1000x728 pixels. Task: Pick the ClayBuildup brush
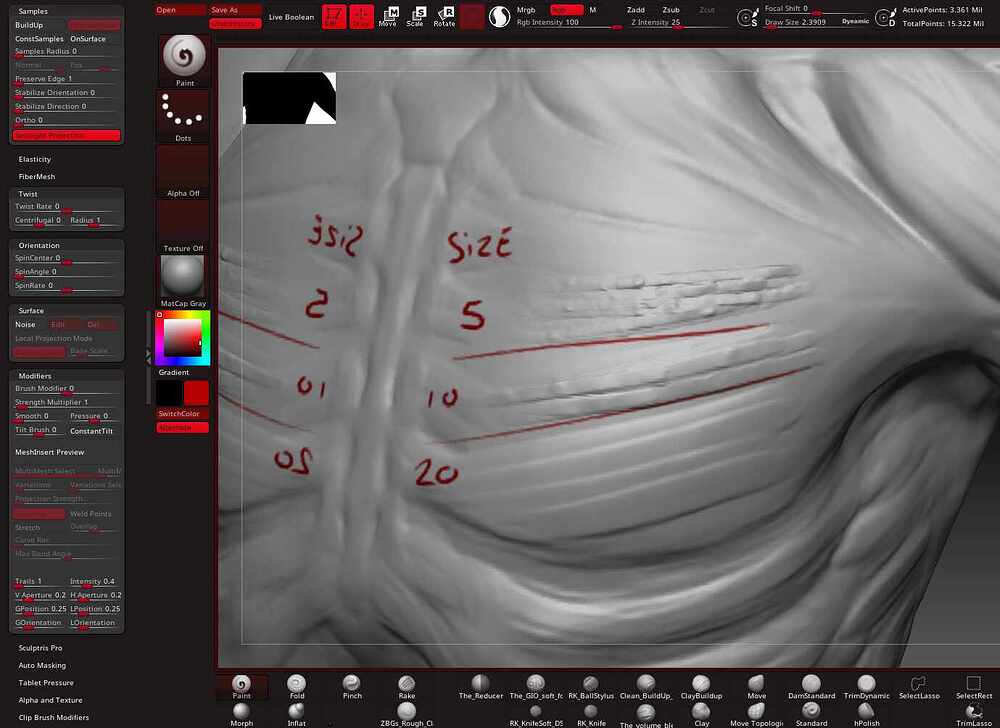(x=701, y=687)
